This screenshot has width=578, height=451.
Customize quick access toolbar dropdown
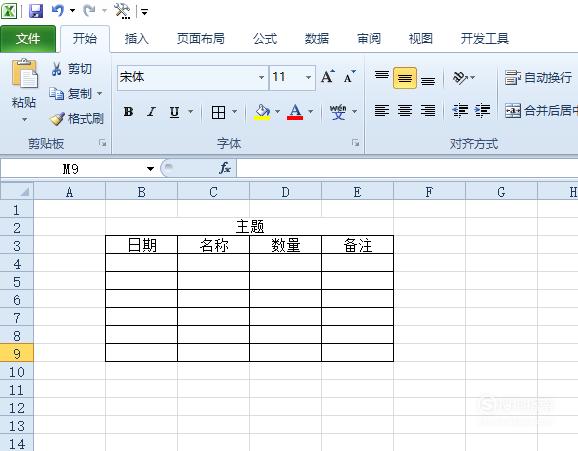[x=144, y=12]
